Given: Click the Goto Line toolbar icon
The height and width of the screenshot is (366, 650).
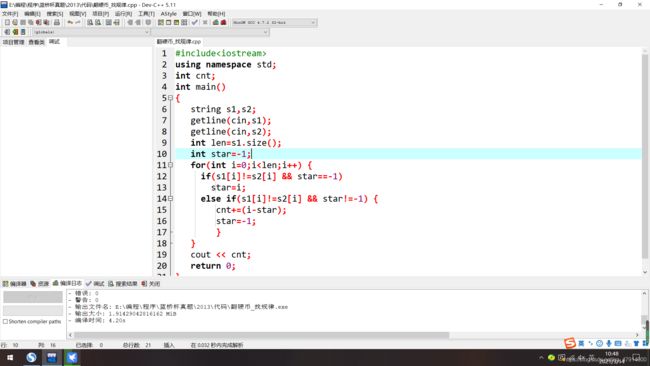Looking at the screenshot, I should coord(116,22).
